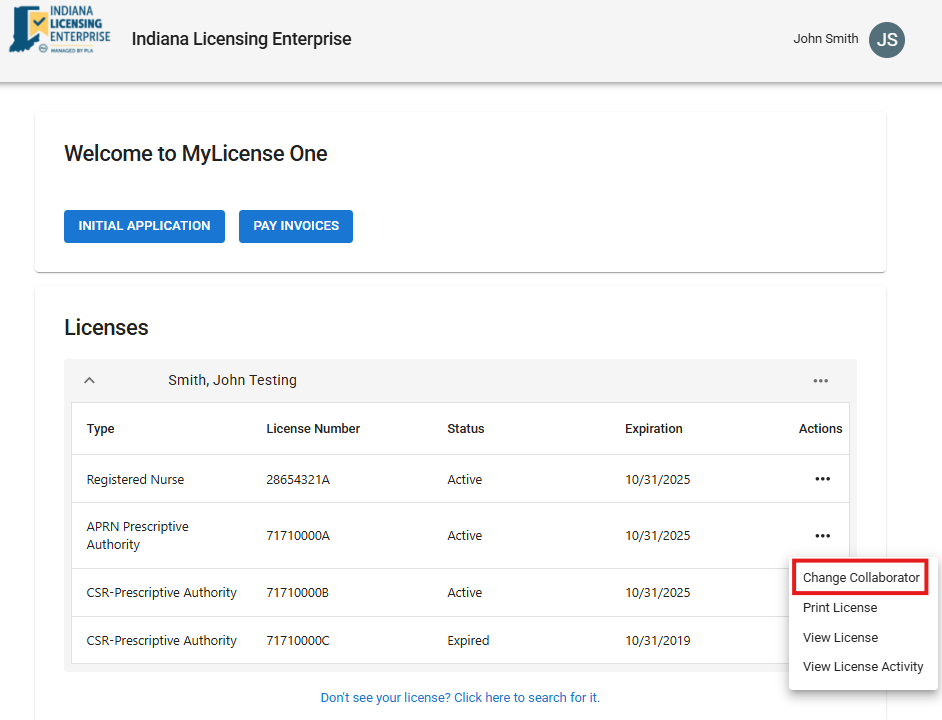Screen dimensions: 942x720
Task: Start an Initial Application
Action: [144, 226]
